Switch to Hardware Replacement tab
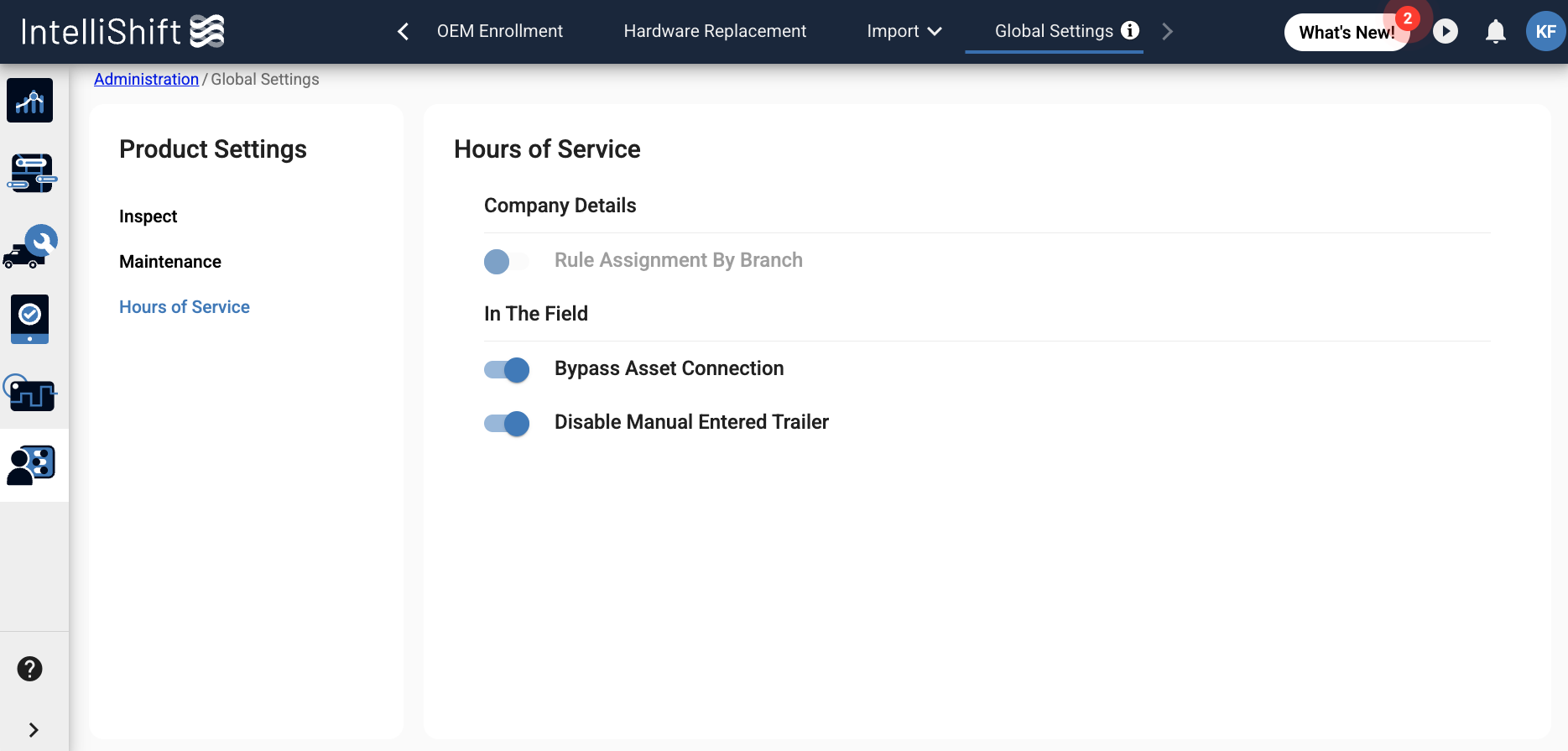Screen dimensions: 1568x751 coord(715,31)
